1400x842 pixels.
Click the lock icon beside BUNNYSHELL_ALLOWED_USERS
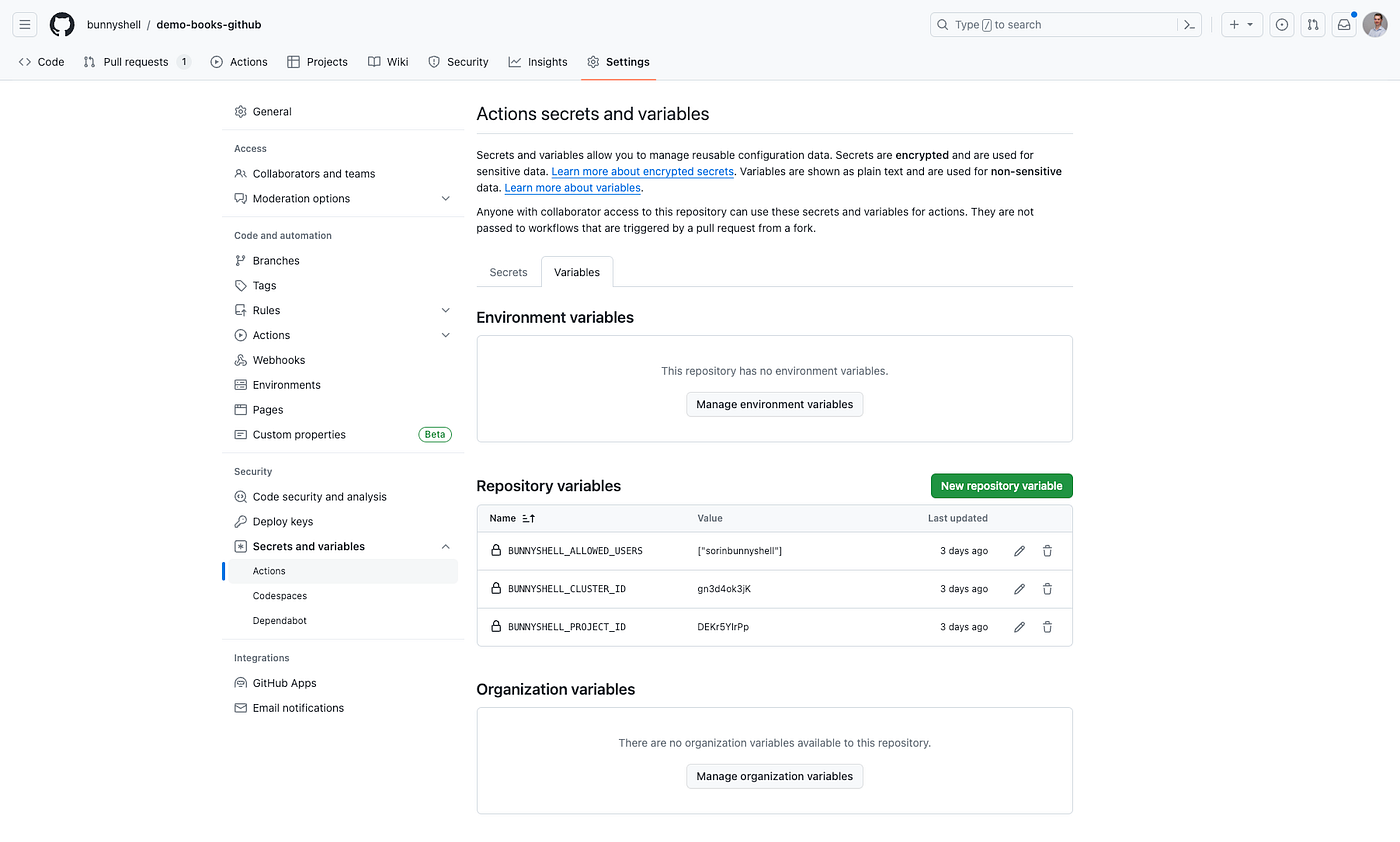tap(495, 550)
